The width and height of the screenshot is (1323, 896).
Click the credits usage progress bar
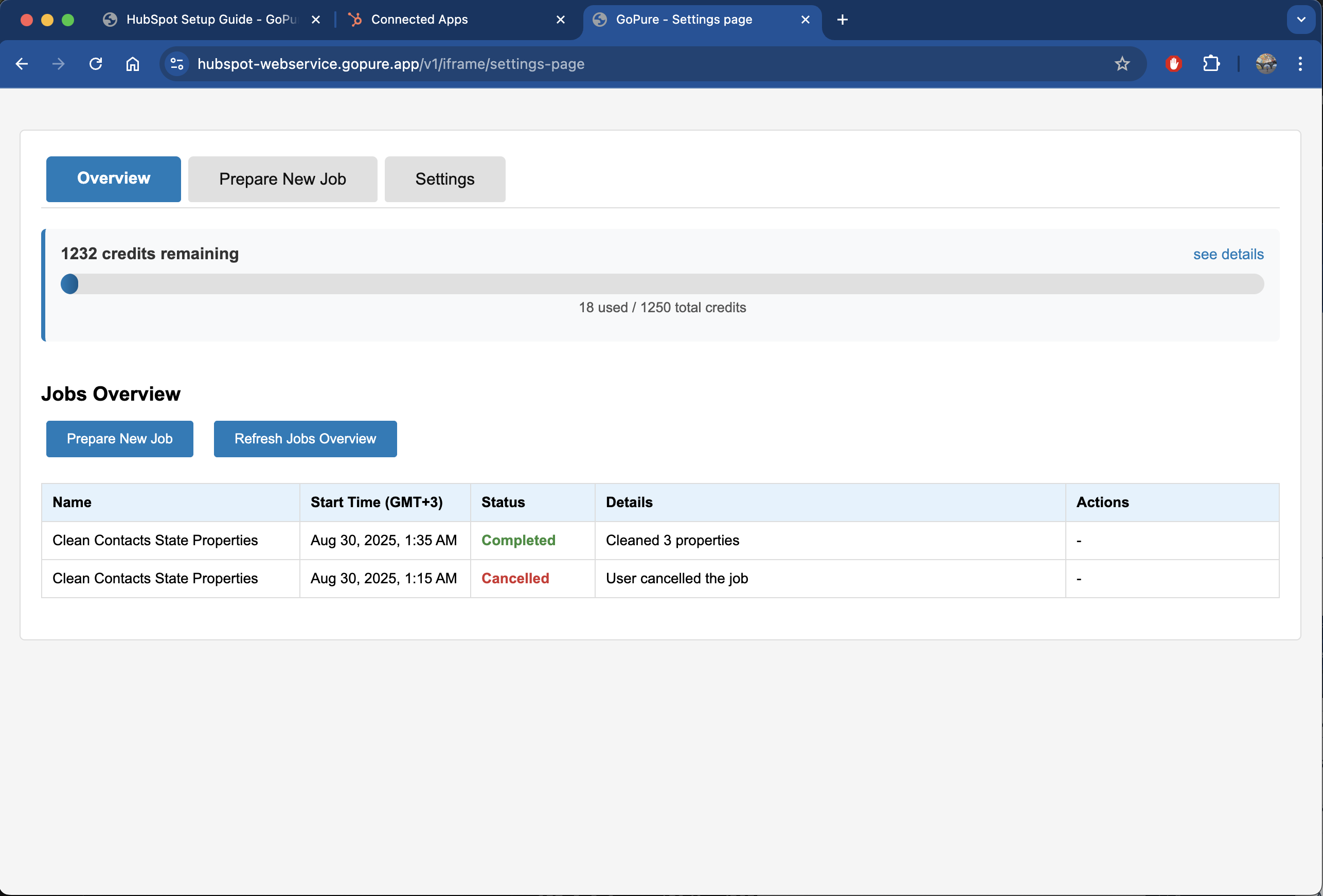[x=661, y=284]
